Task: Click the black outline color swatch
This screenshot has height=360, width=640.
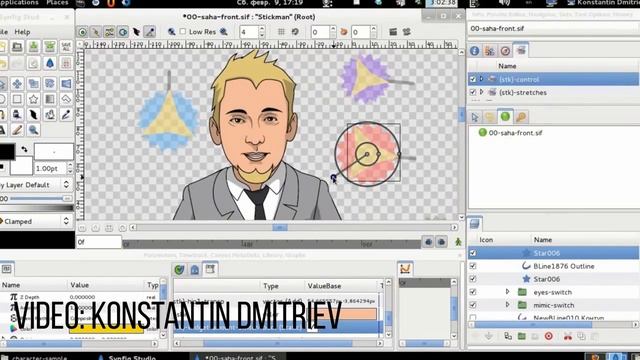Action: click(x=7, y=151)
